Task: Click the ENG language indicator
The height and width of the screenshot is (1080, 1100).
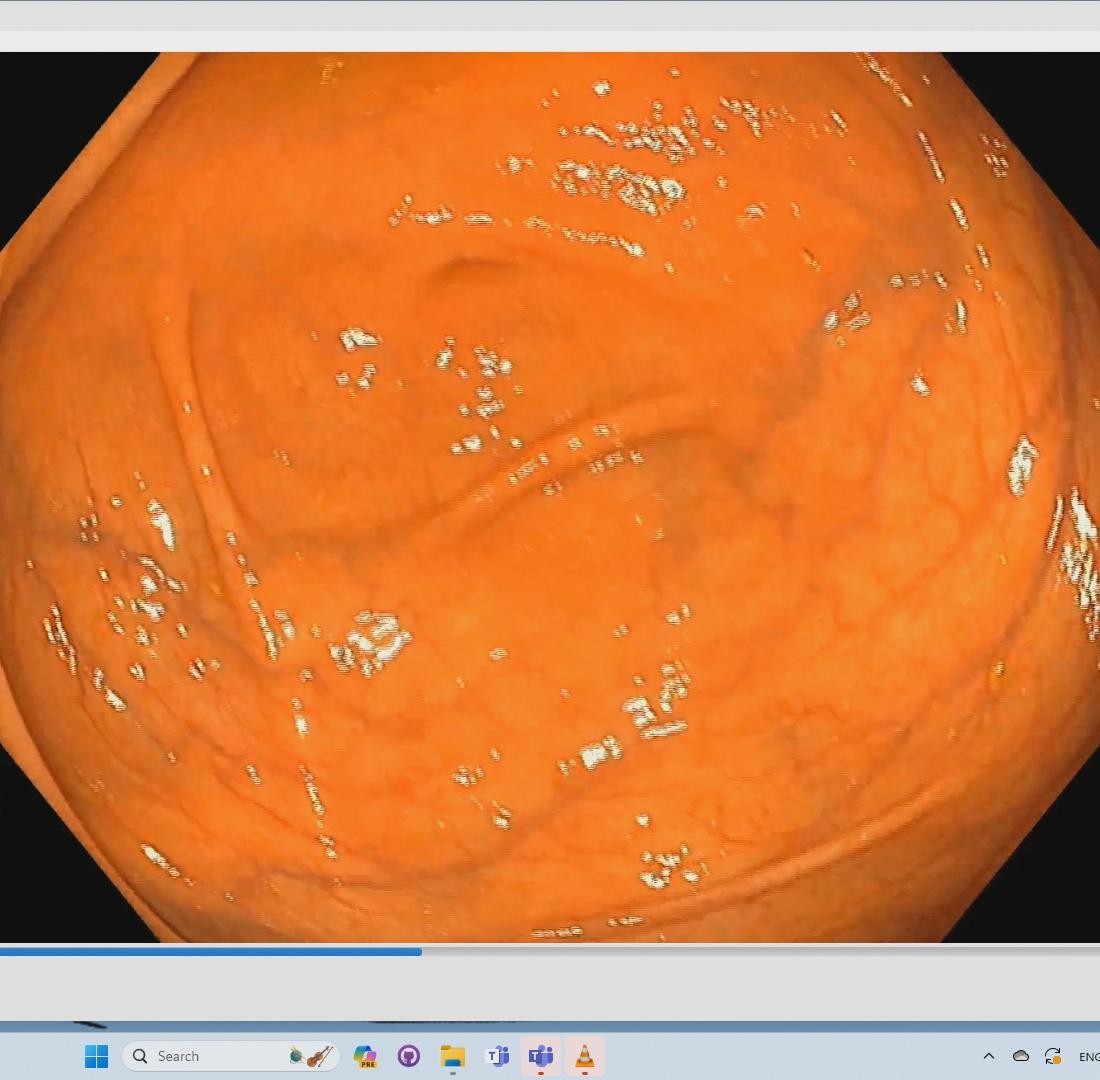Action: coord(1089,1057)
